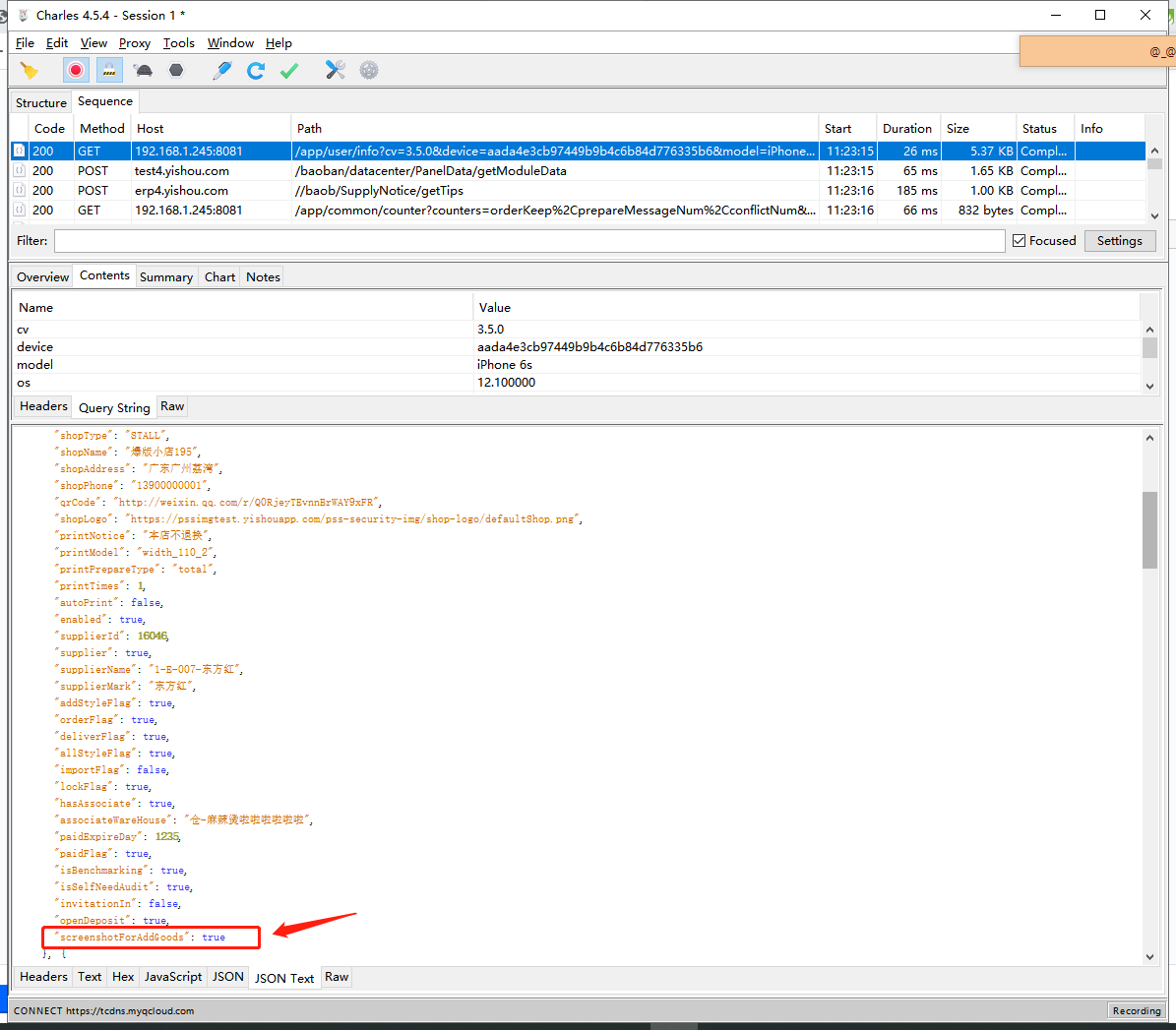Toggle throttling turtle icon
This screenshot has height=1030, width=1176.
pos(144,71)
